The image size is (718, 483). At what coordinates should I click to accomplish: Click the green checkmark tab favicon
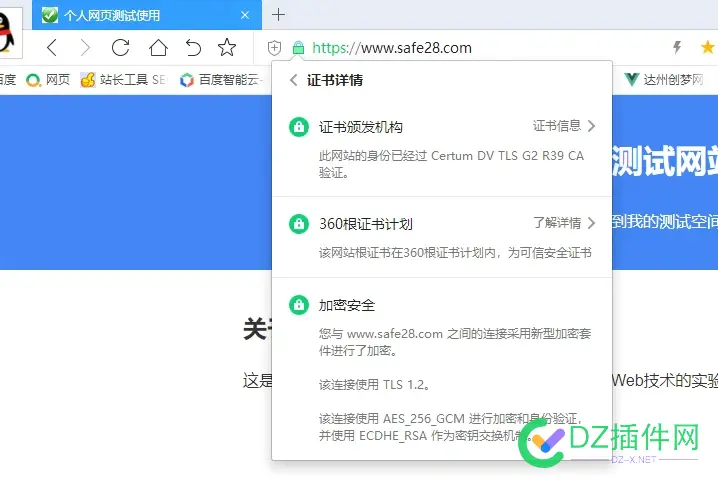tap(50, 15)
